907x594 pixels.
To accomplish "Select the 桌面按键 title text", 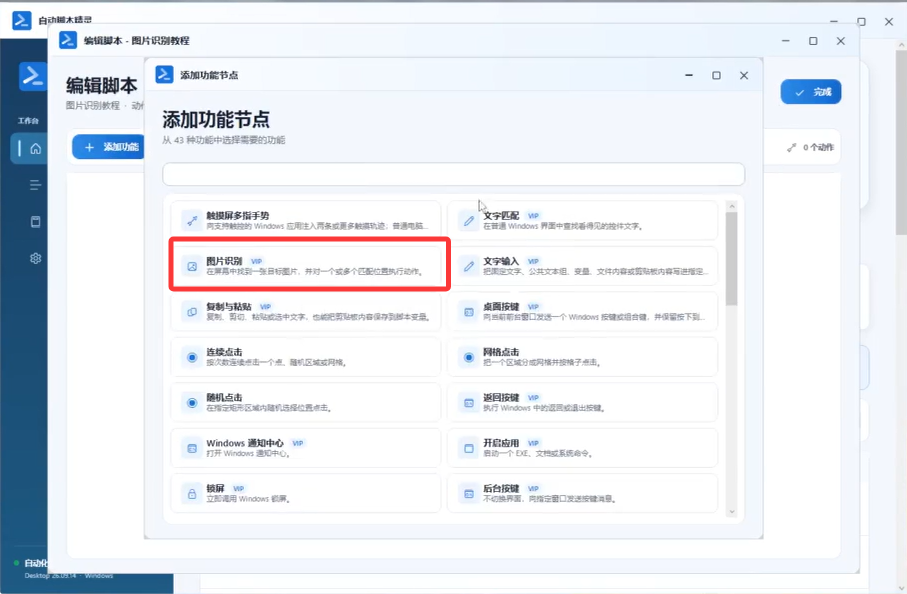I will point(502,307).
